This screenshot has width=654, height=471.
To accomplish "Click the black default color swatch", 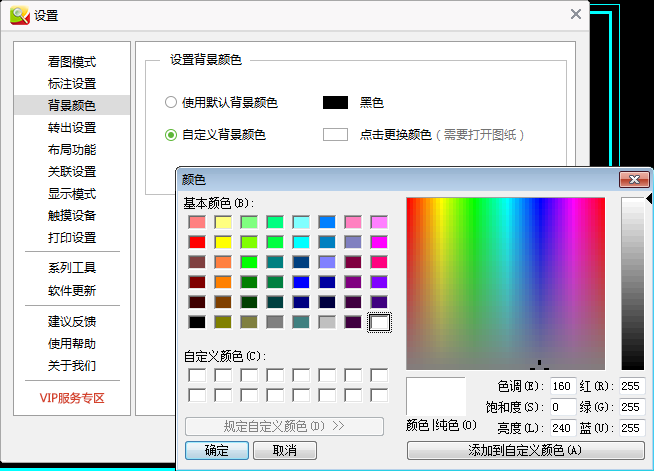I will tap(335, 102).
